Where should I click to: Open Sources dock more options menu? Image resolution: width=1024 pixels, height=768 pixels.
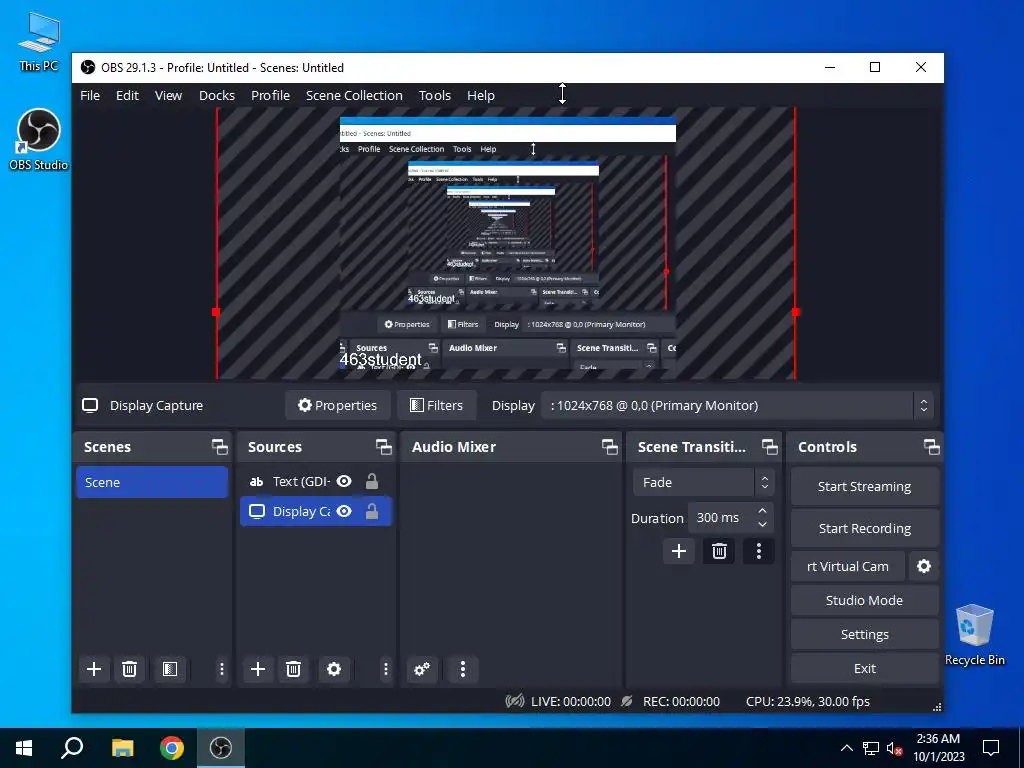pyautogui.click(x=385, y=669)
